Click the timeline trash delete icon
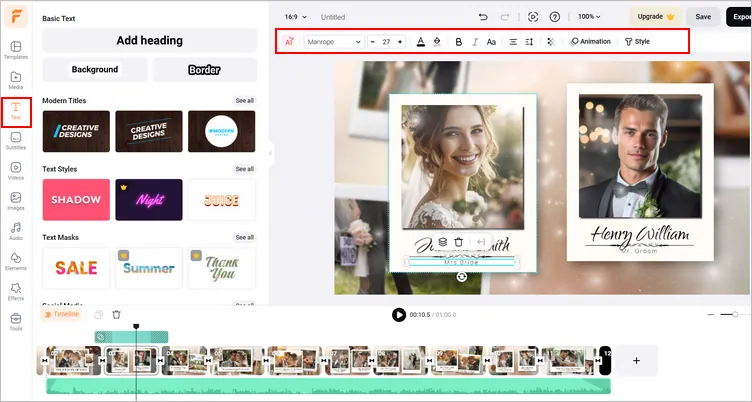The image size is (752, 402). (116, 315)
